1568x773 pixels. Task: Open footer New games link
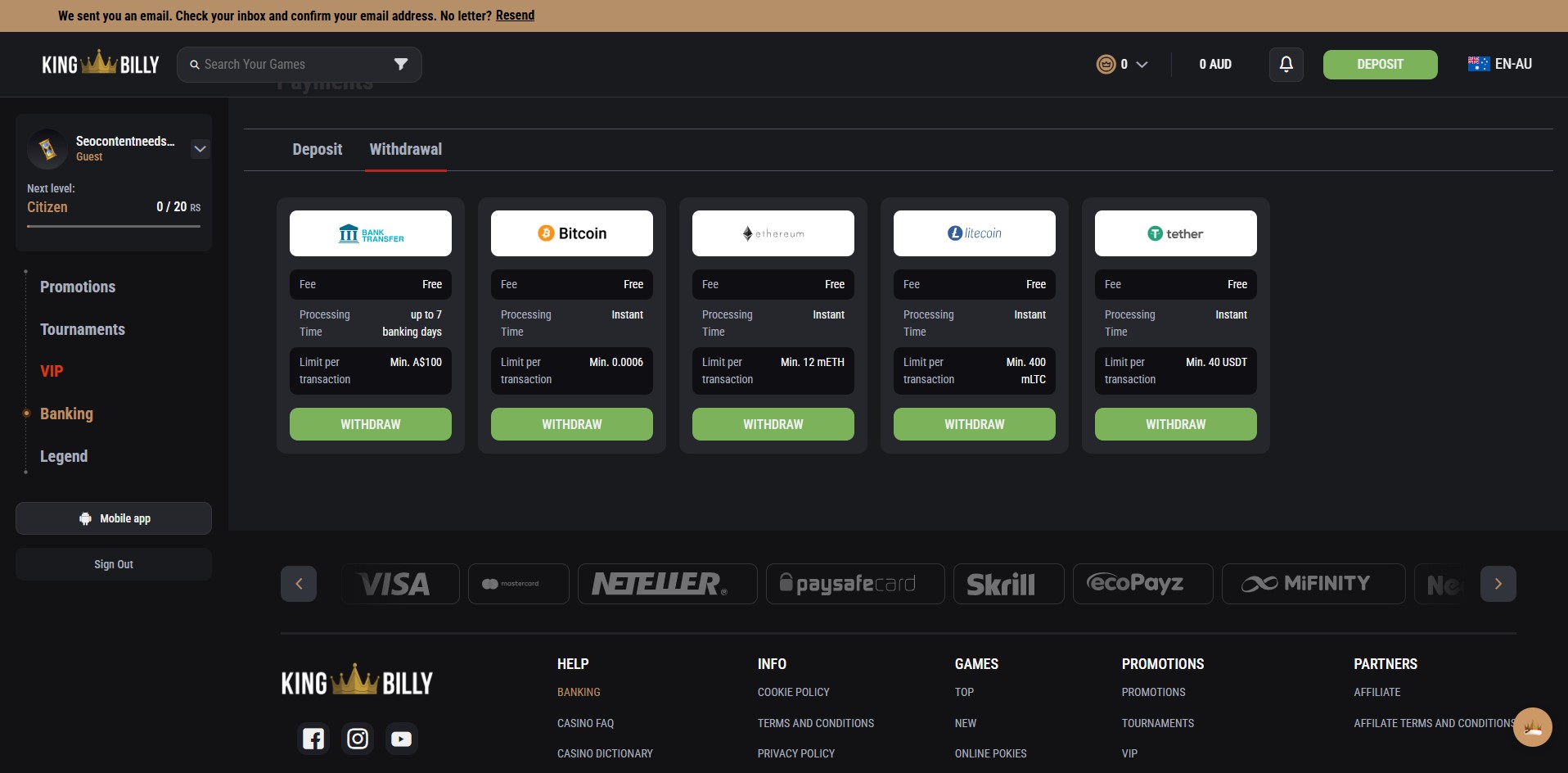coord(966,723)
